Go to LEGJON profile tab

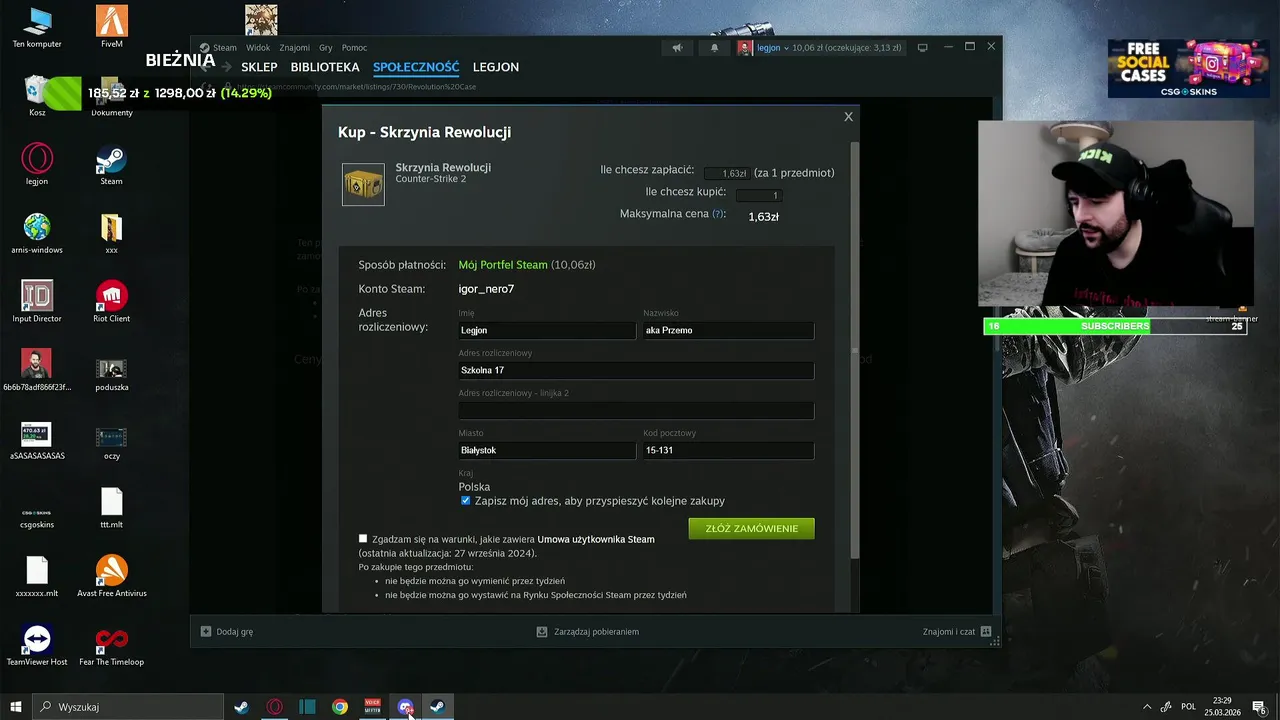(495, 67)
